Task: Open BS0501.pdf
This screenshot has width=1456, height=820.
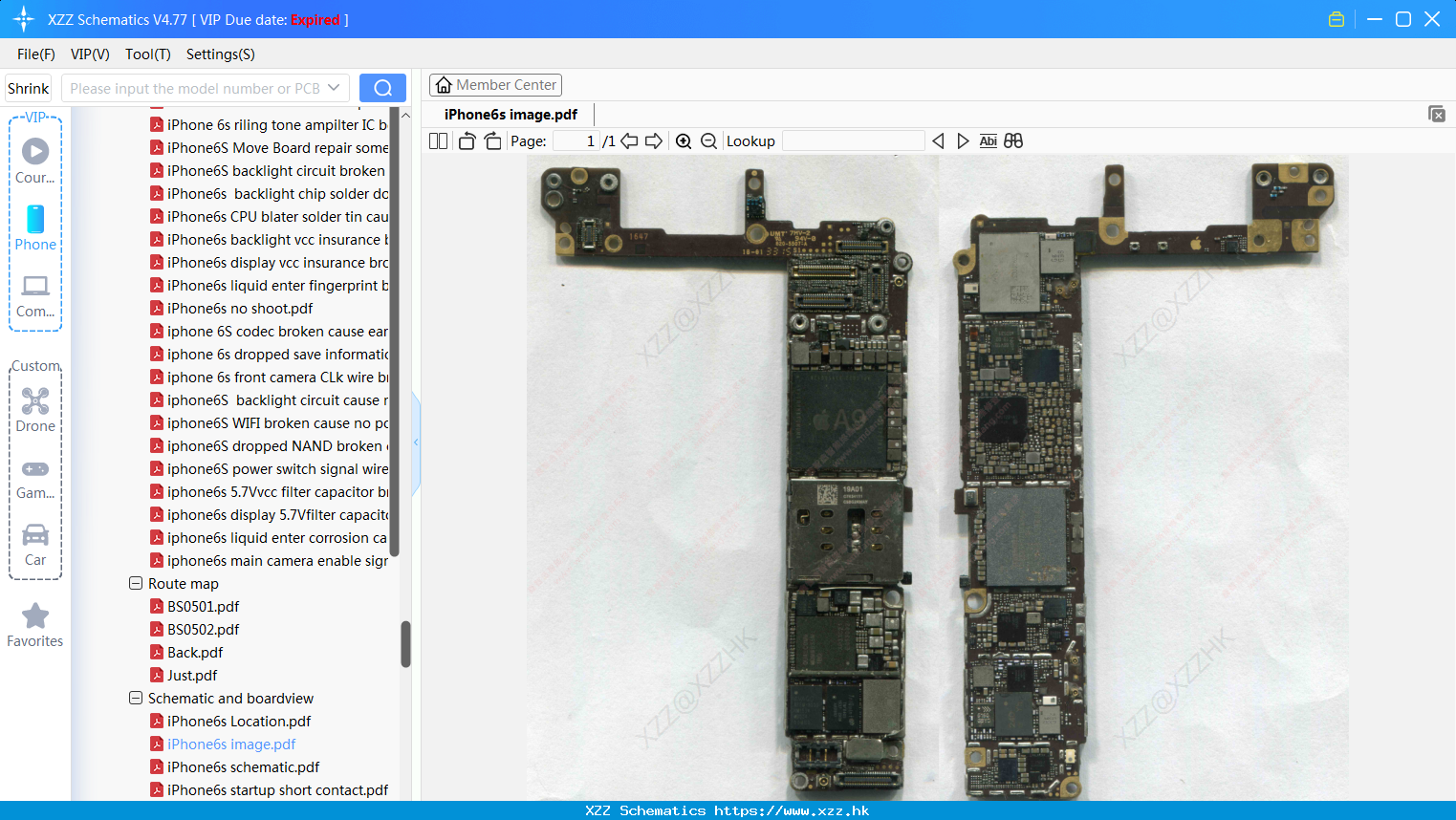Action: (203, 606)
